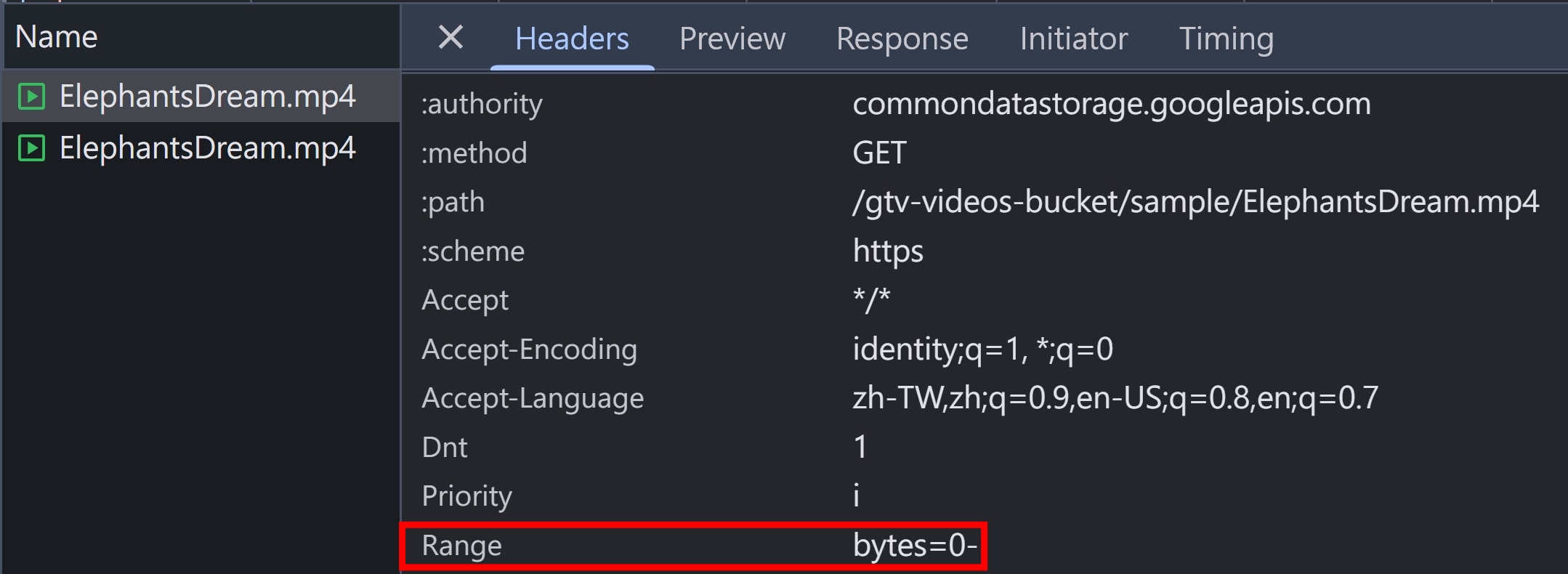1568x574 pixels.
Task: Click the Accept-Encoding header name
Action: [529, 349]
